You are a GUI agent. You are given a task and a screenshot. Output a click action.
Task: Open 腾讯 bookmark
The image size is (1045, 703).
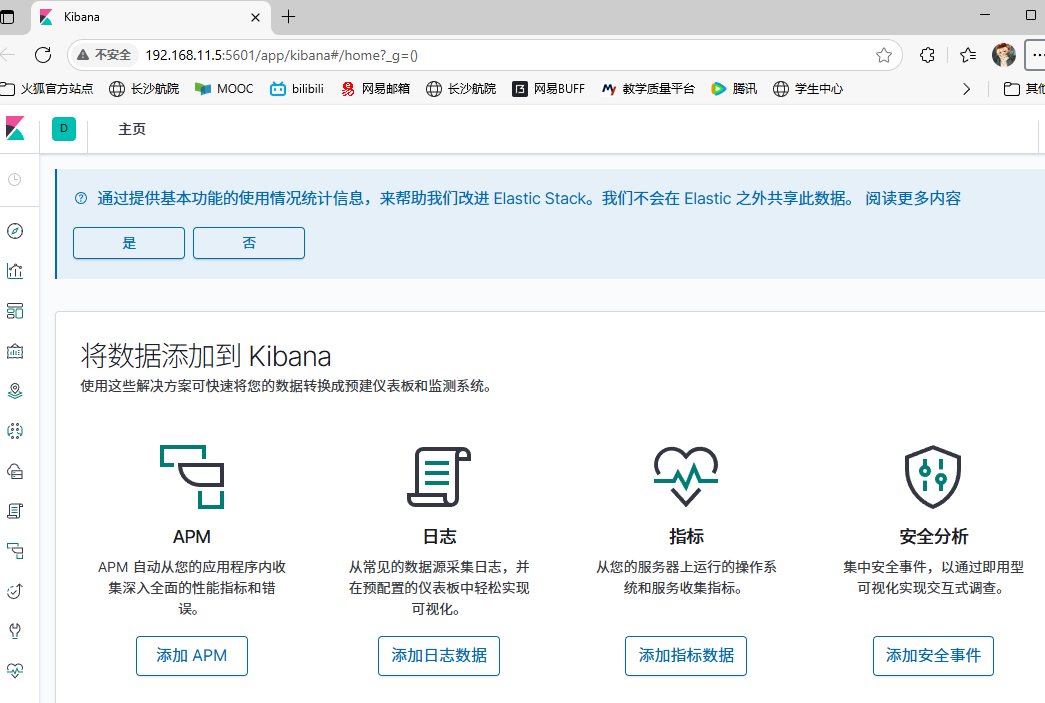tap(734, 89)
